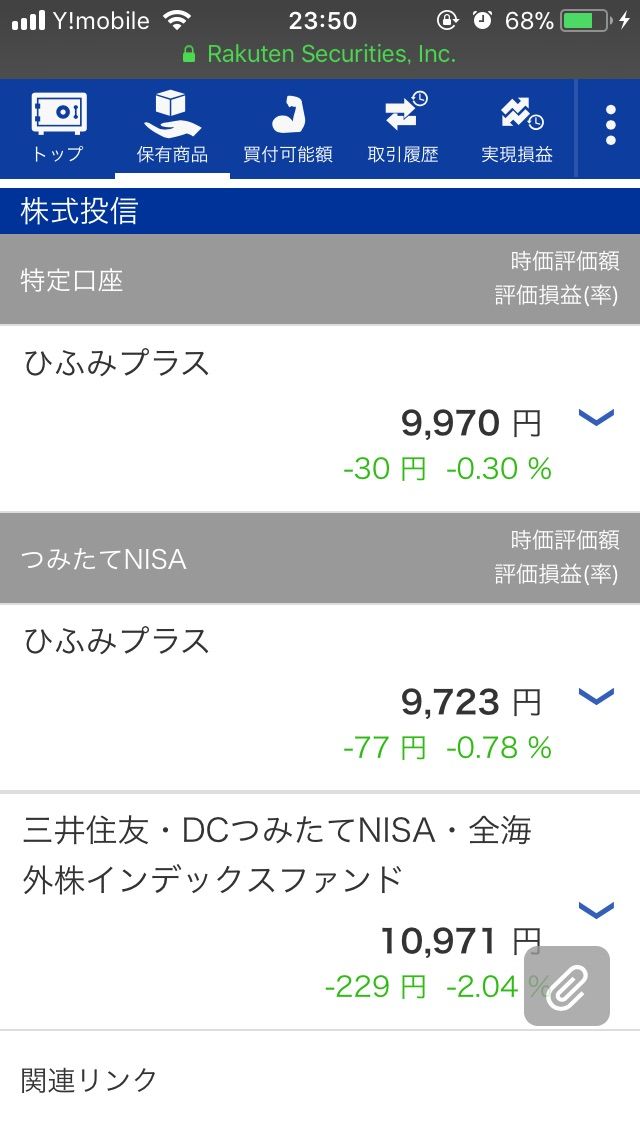This screenshot has height=1136, width=640.
Task: Tap the Rakuten Securities, Inc. address bar
Action: point(320,54)
